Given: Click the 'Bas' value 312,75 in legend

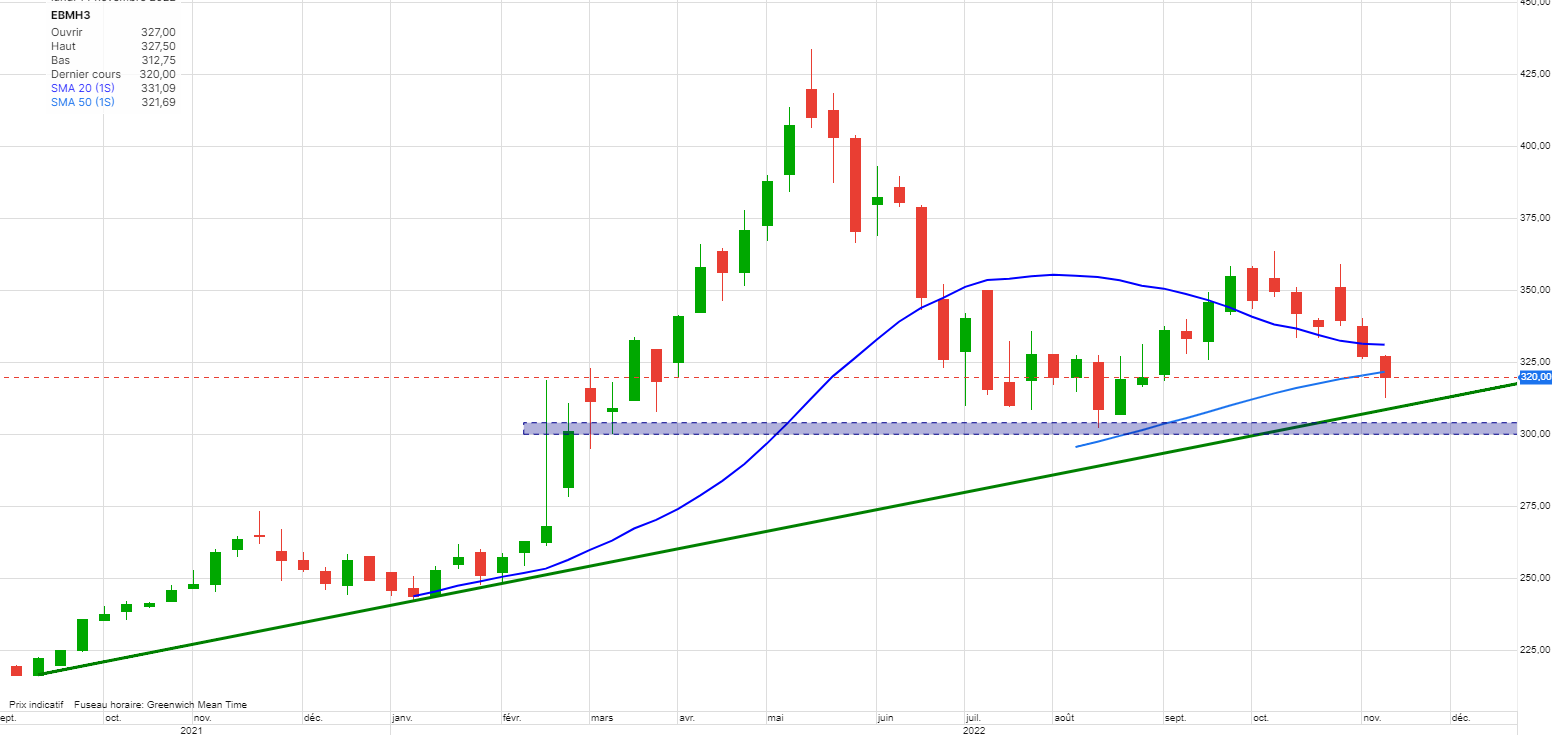Looking at the screenshot, I should (x=158, y=60).
